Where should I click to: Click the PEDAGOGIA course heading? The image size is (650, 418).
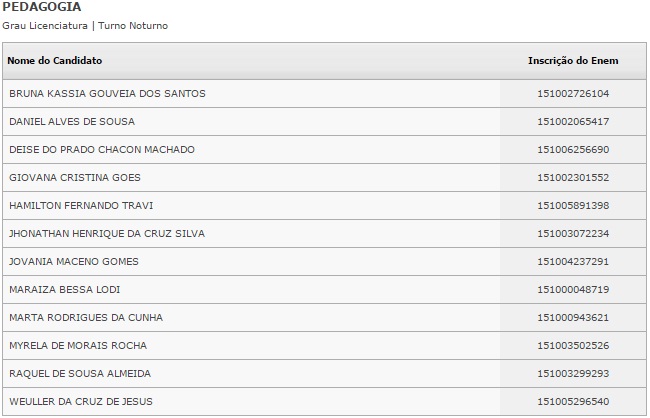(41, 7)
